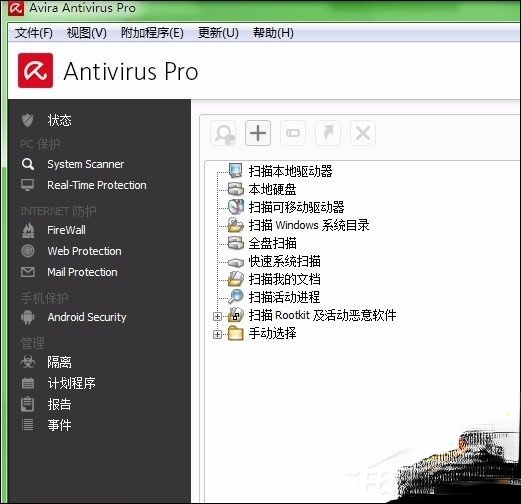Open the 计划程序 scheduler page

[x=71, y=383]
